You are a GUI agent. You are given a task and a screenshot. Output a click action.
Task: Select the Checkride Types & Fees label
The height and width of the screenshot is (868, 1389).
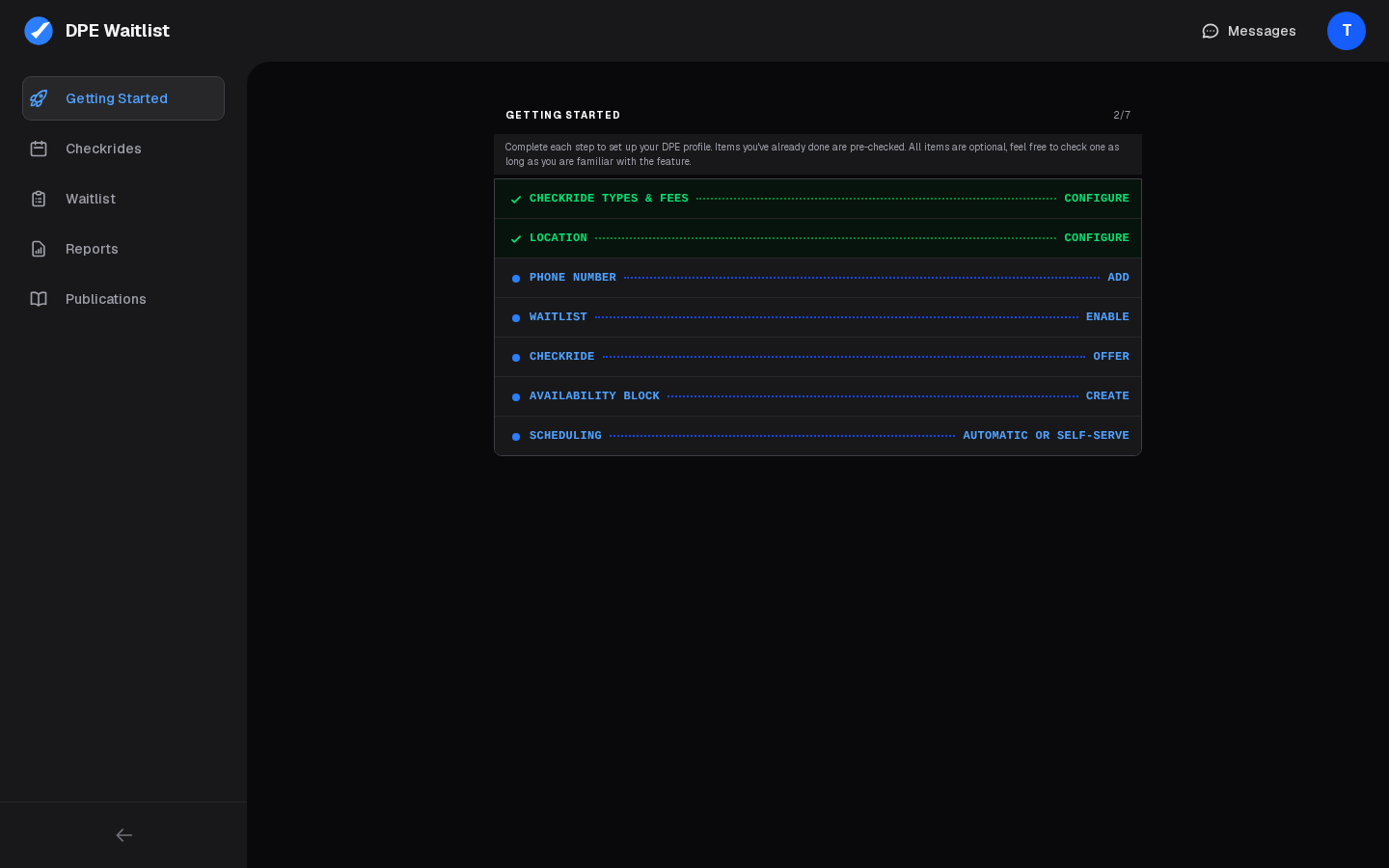(x=609, y=199)
